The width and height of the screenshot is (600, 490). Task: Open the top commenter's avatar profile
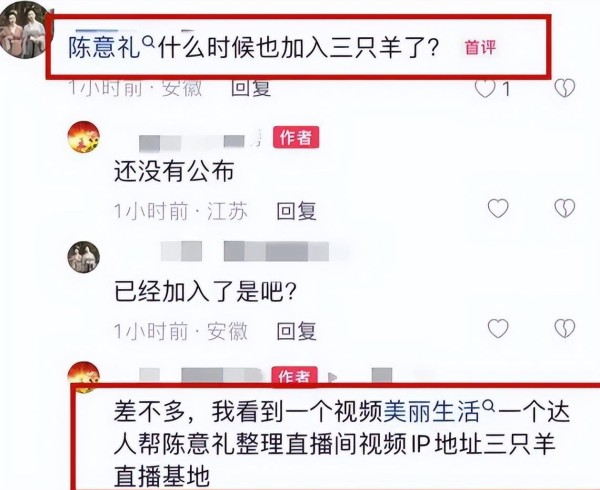click(x=24, y=29)
